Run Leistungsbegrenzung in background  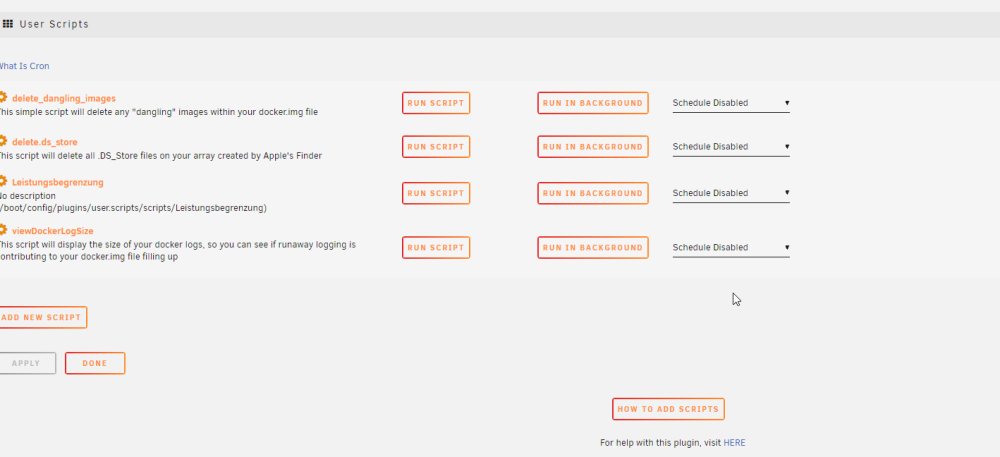coord(592,193)
